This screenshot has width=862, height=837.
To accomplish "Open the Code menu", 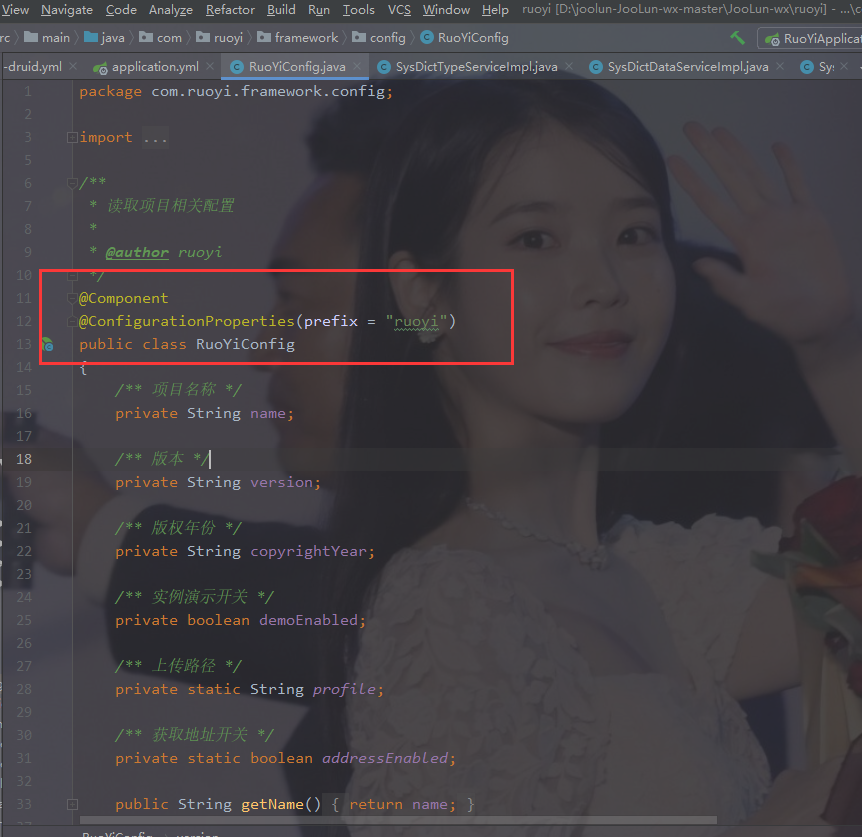I will [x=121, y=10].
